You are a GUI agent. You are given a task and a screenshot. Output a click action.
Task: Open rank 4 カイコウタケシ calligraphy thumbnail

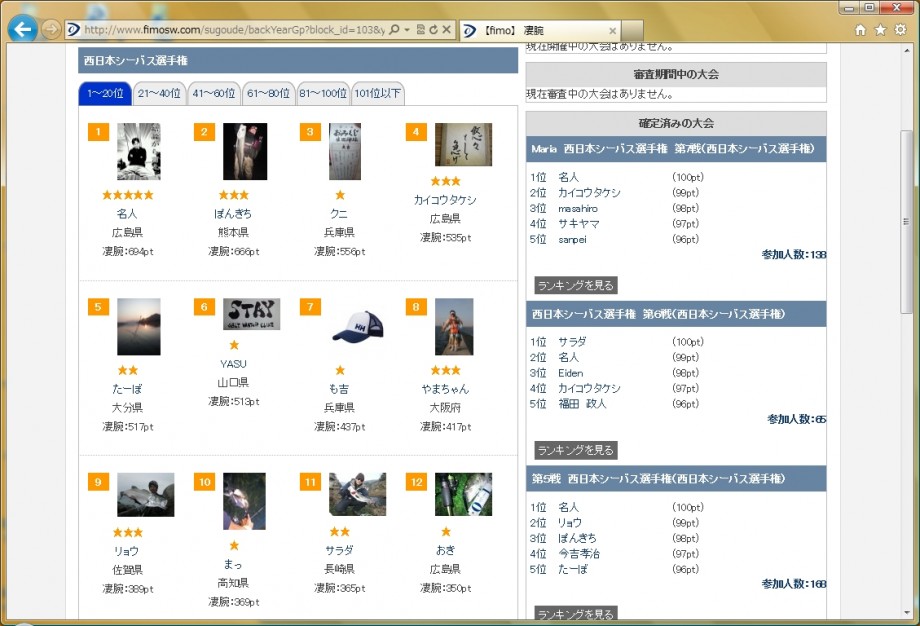click(x=464, y=144)
